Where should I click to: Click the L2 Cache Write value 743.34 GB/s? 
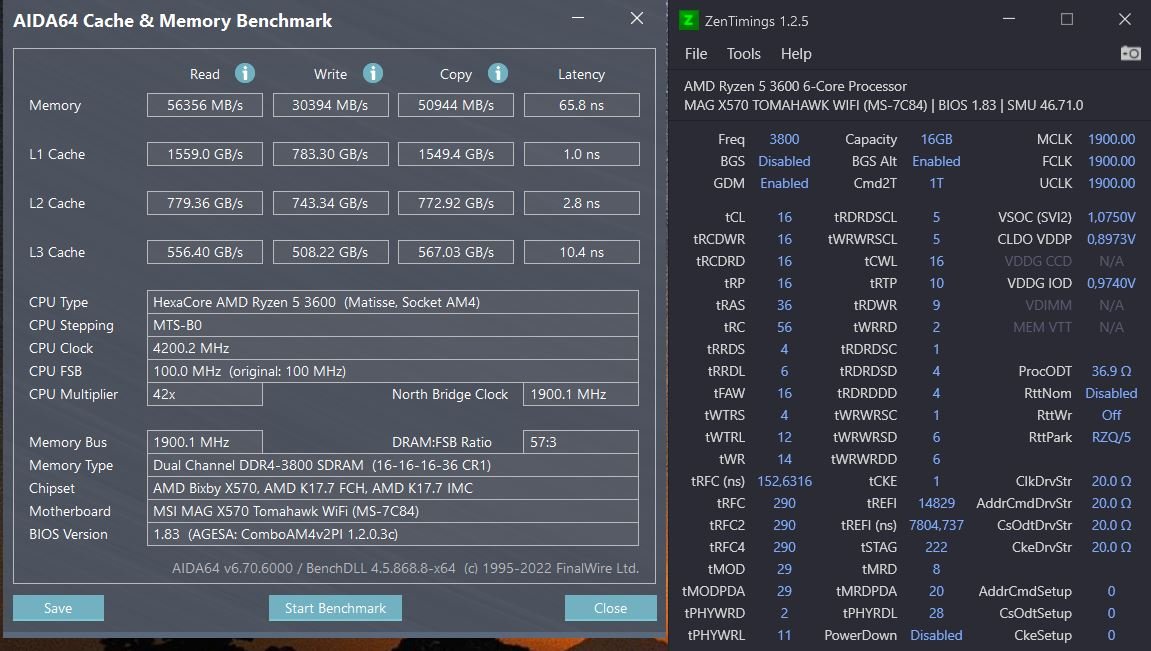coord(330,203)
